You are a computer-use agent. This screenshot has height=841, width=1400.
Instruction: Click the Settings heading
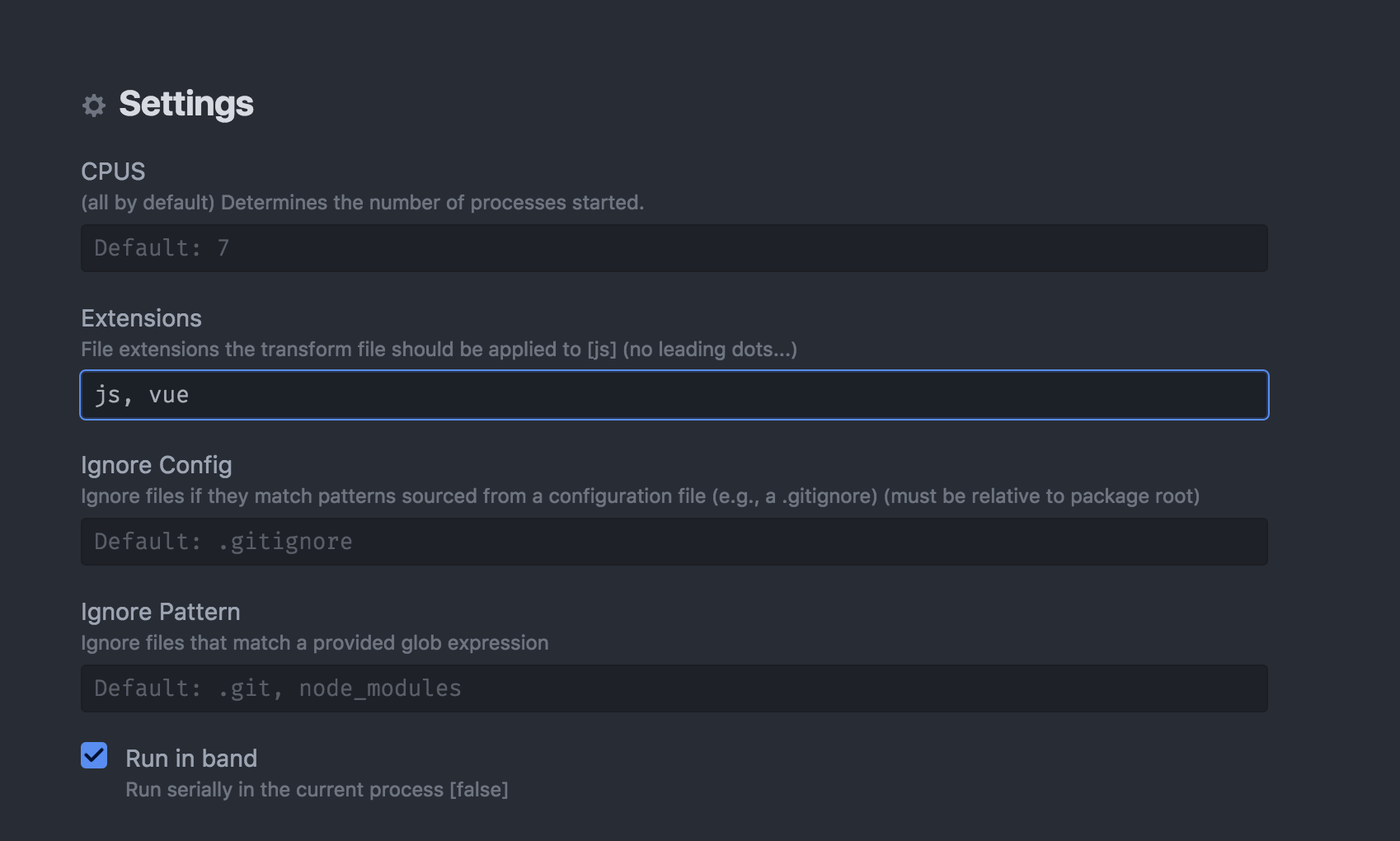point(186,104)
